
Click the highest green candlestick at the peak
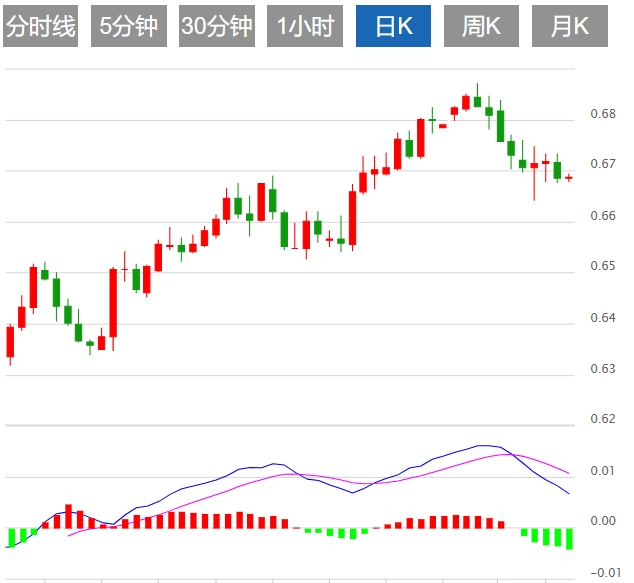tap(478, 101)
